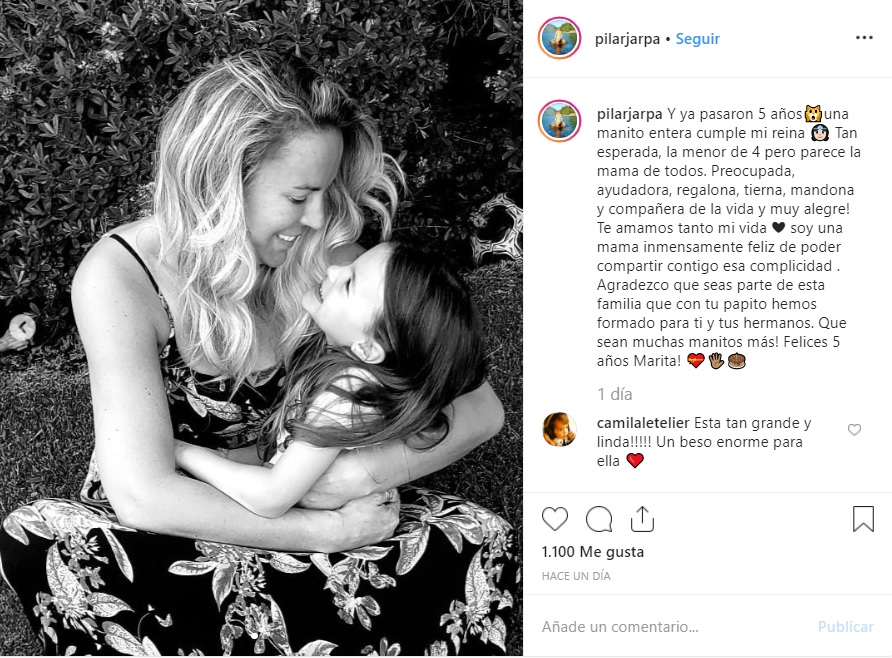The width and height of the screenshot is (892, 658).
Task: Open pilarjarpa username link in the header
Action: point(627,39)
